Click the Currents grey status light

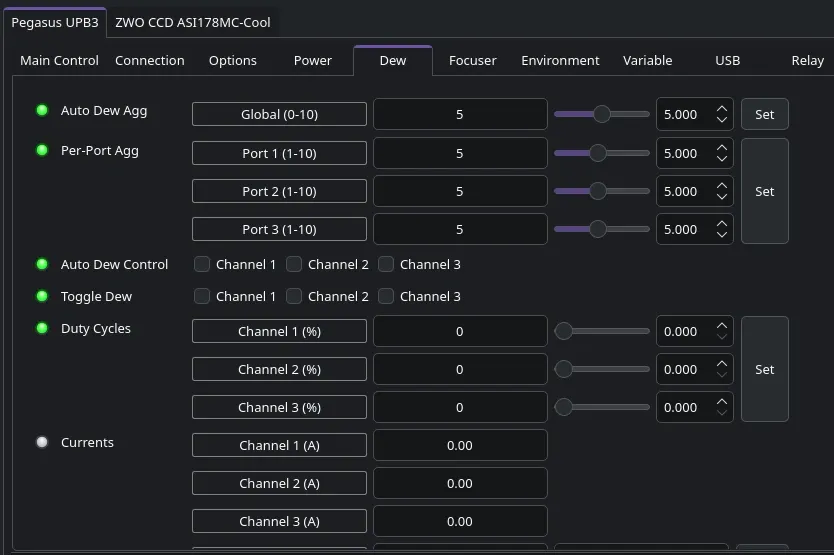(42, 442)
